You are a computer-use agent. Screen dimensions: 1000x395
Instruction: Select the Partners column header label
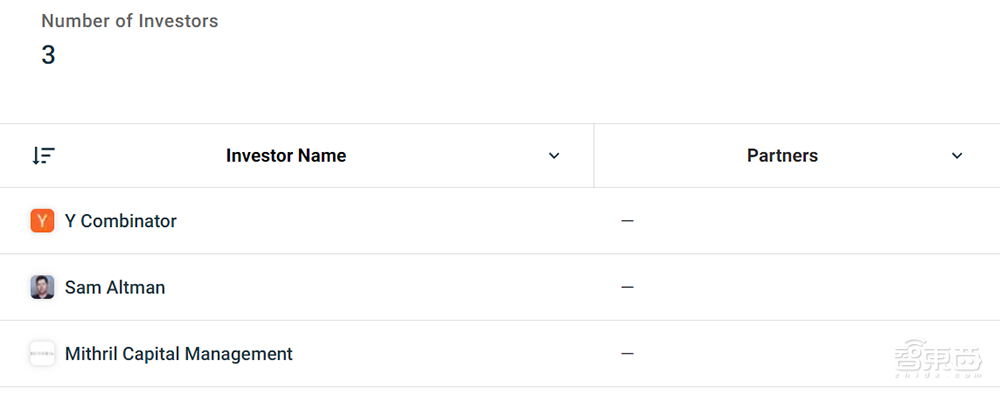[783, 156]
